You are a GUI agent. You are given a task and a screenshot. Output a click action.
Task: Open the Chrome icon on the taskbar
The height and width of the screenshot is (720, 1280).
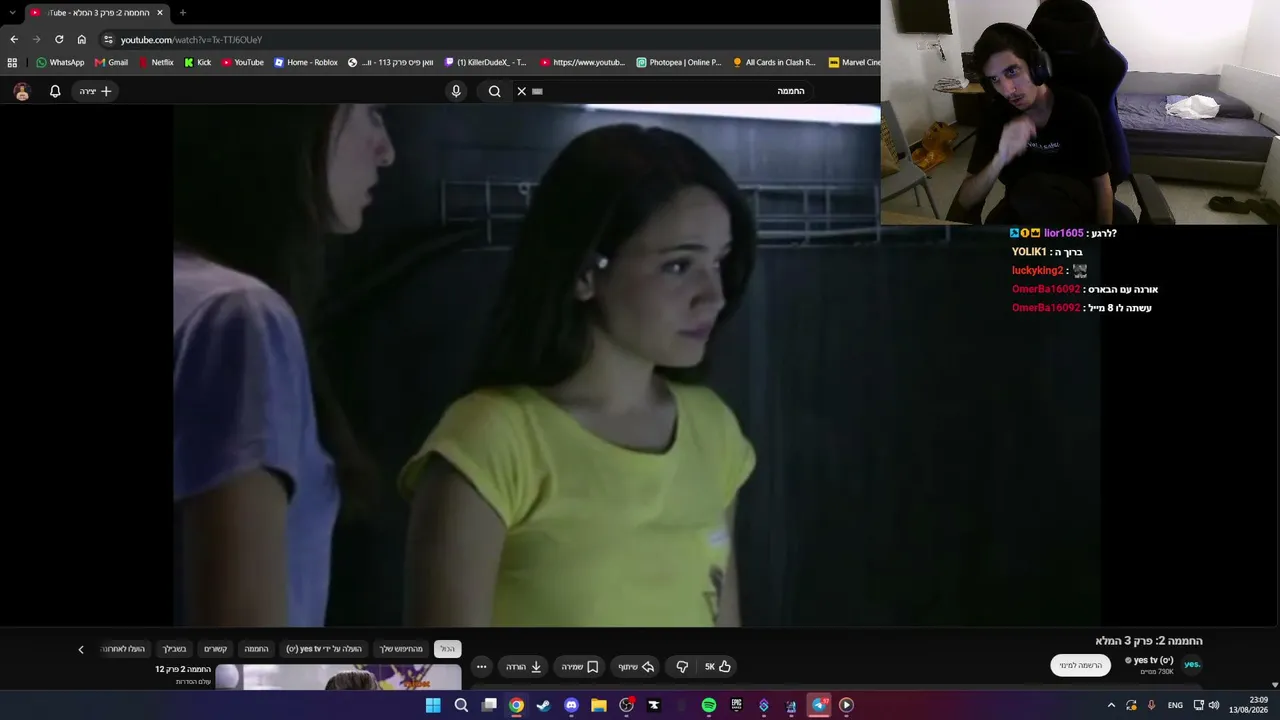tap(516, 705)
